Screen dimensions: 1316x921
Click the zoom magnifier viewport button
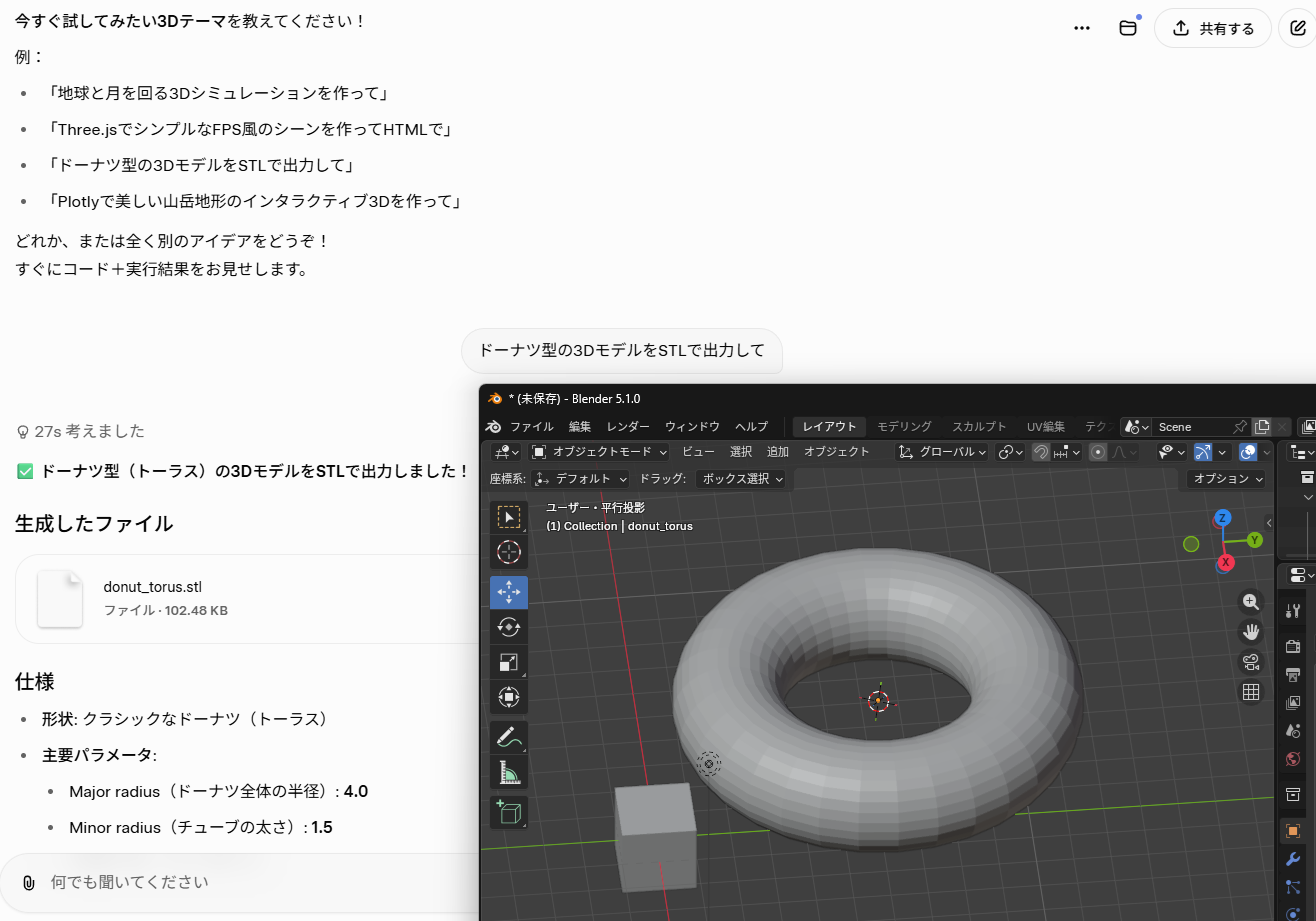pos(1250,601)
